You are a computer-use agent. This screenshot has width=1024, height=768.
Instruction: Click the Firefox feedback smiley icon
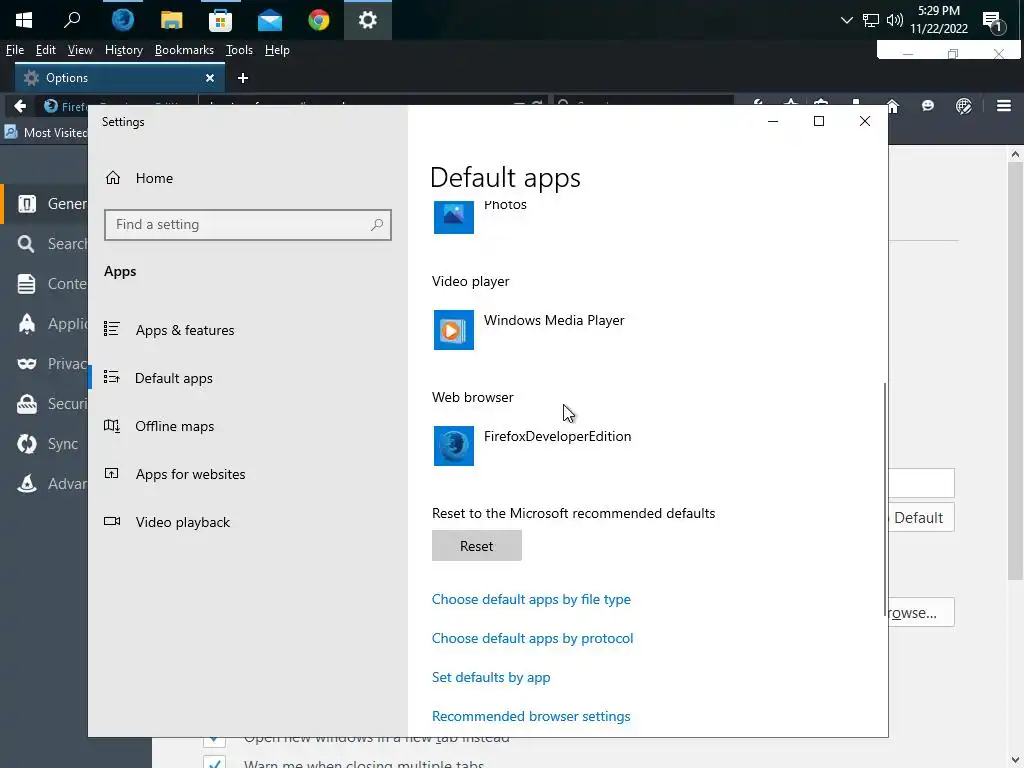[x=927, y=106]
